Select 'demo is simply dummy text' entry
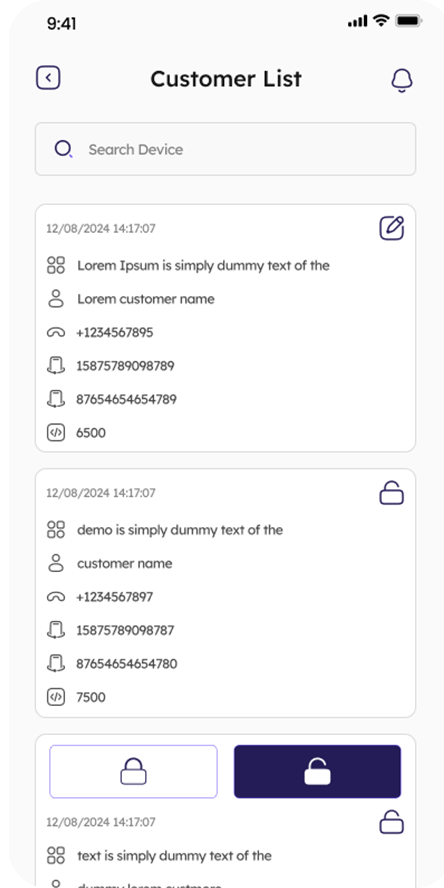 coord(180,530)
